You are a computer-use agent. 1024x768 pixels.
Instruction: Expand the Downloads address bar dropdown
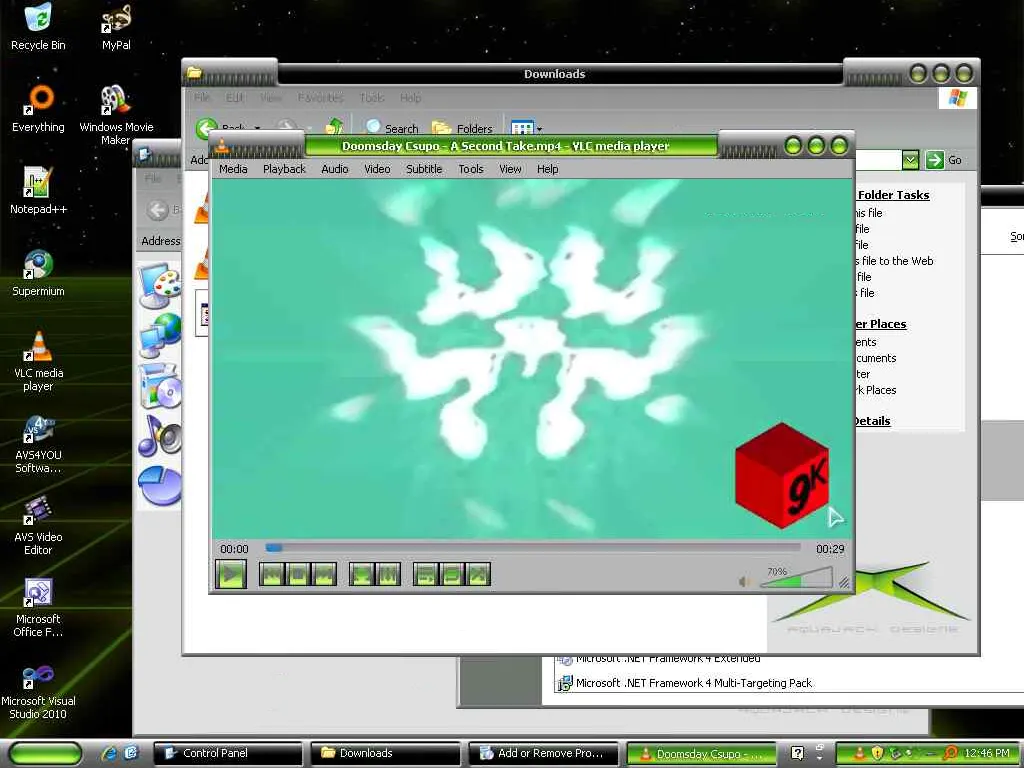tap(910, 160)
